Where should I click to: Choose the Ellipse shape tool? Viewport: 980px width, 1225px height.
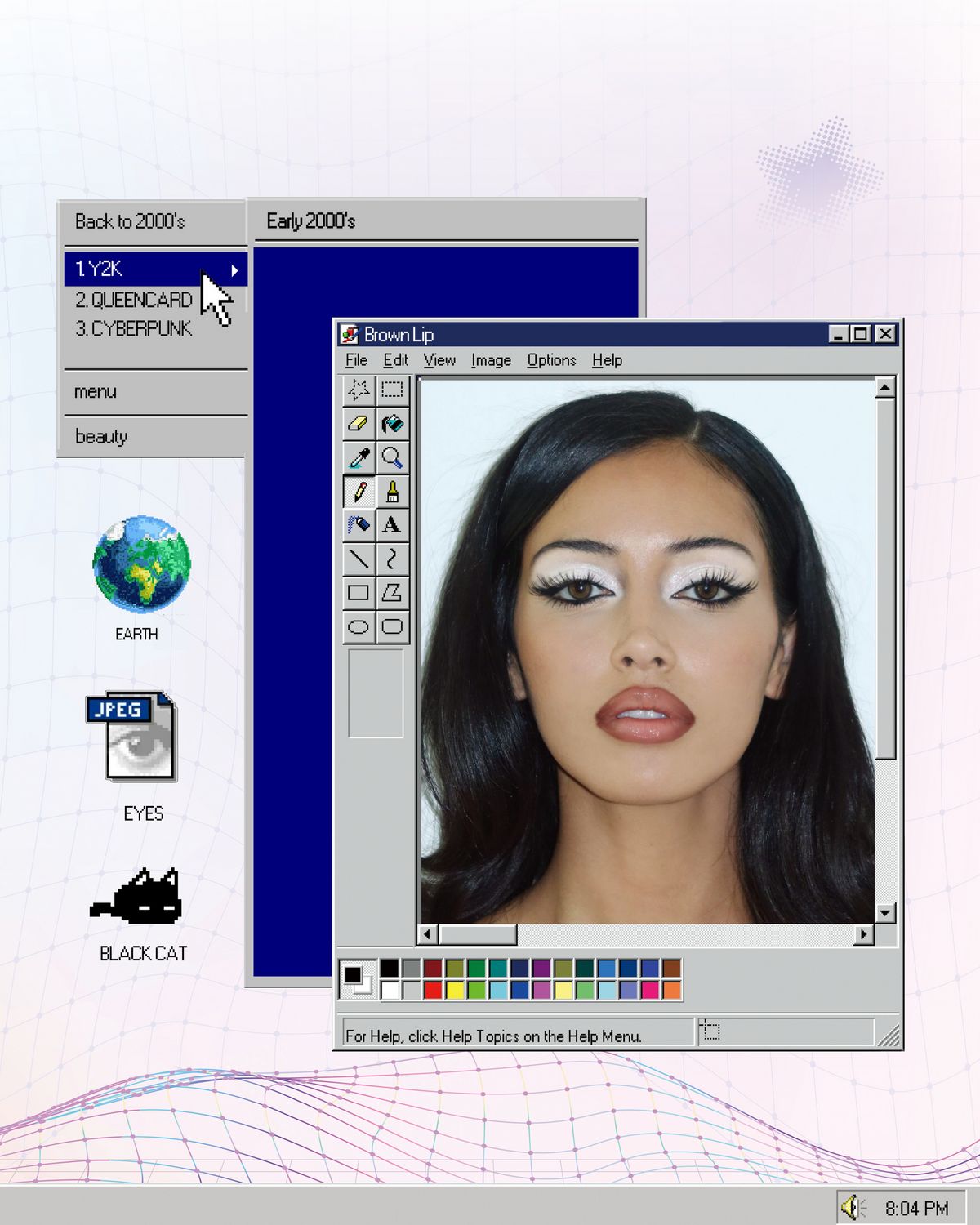[359, 627]
